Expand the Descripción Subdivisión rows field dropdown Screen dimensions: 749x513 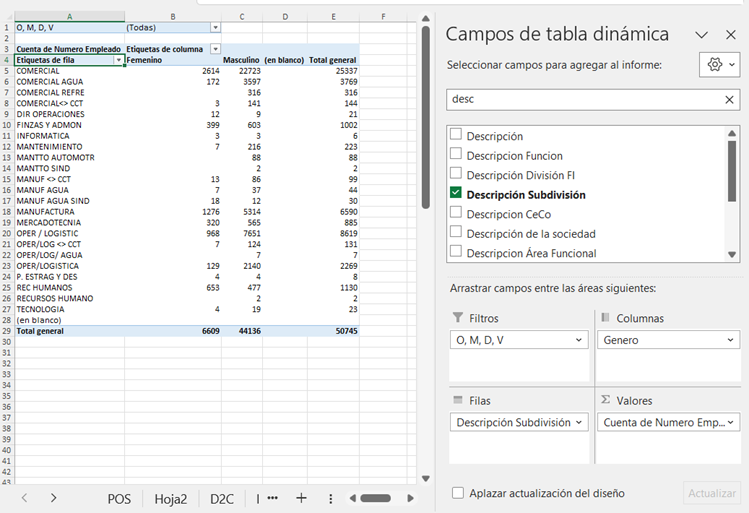click(580, 423)
